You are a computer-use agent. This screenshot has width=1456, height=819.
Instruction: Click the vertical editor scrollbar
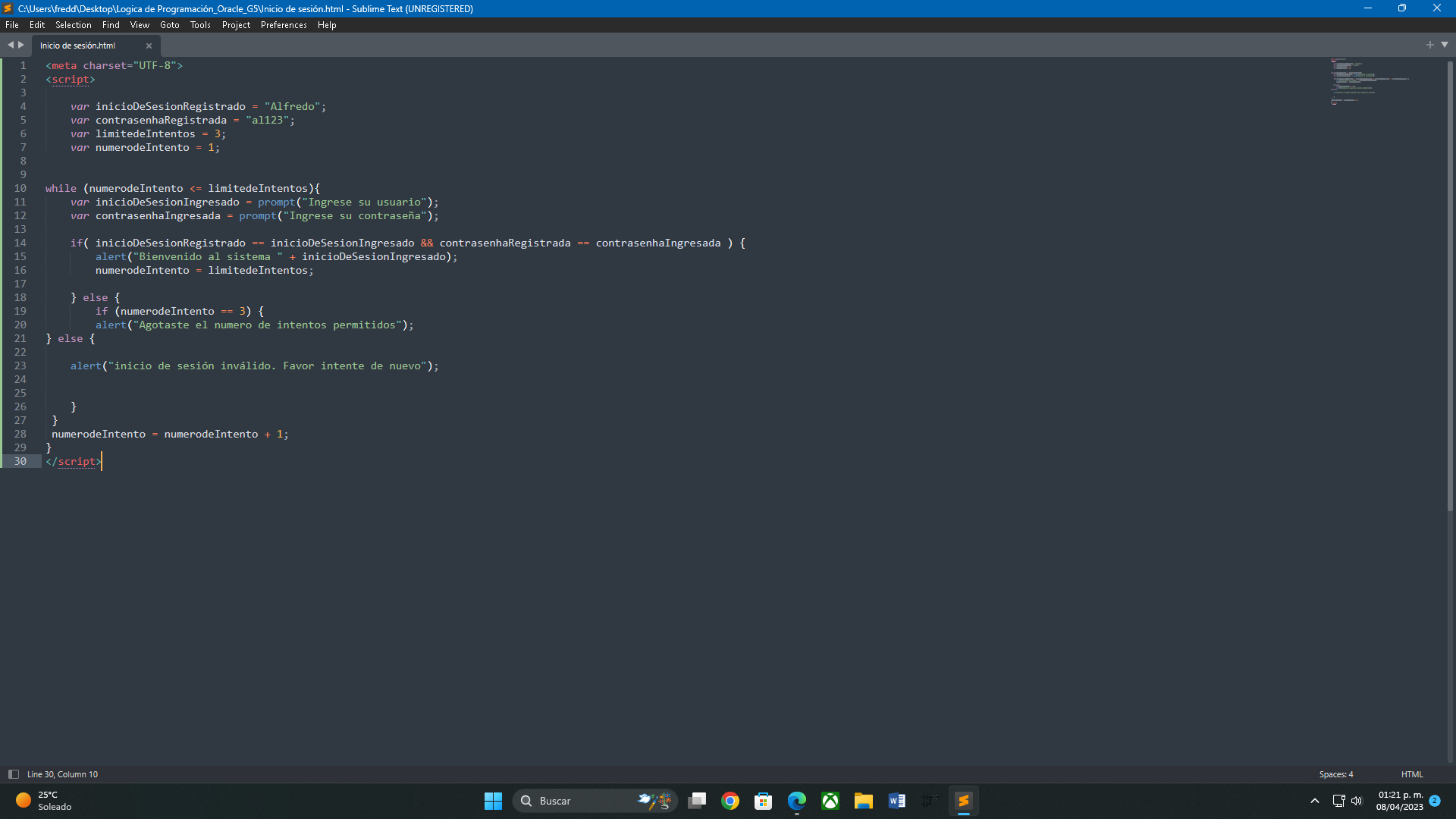pyautogui.click(x=1450, y=287)
